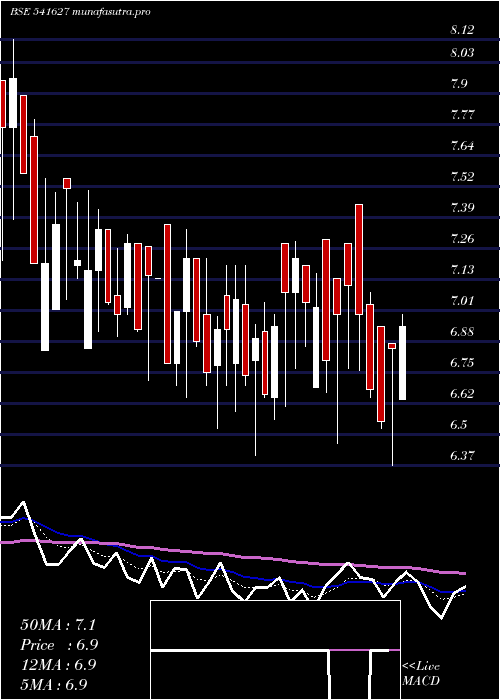Click the 12MA : 6.9 readout
500x700 pixels.
pyautogui.click(x=58, y=665)
